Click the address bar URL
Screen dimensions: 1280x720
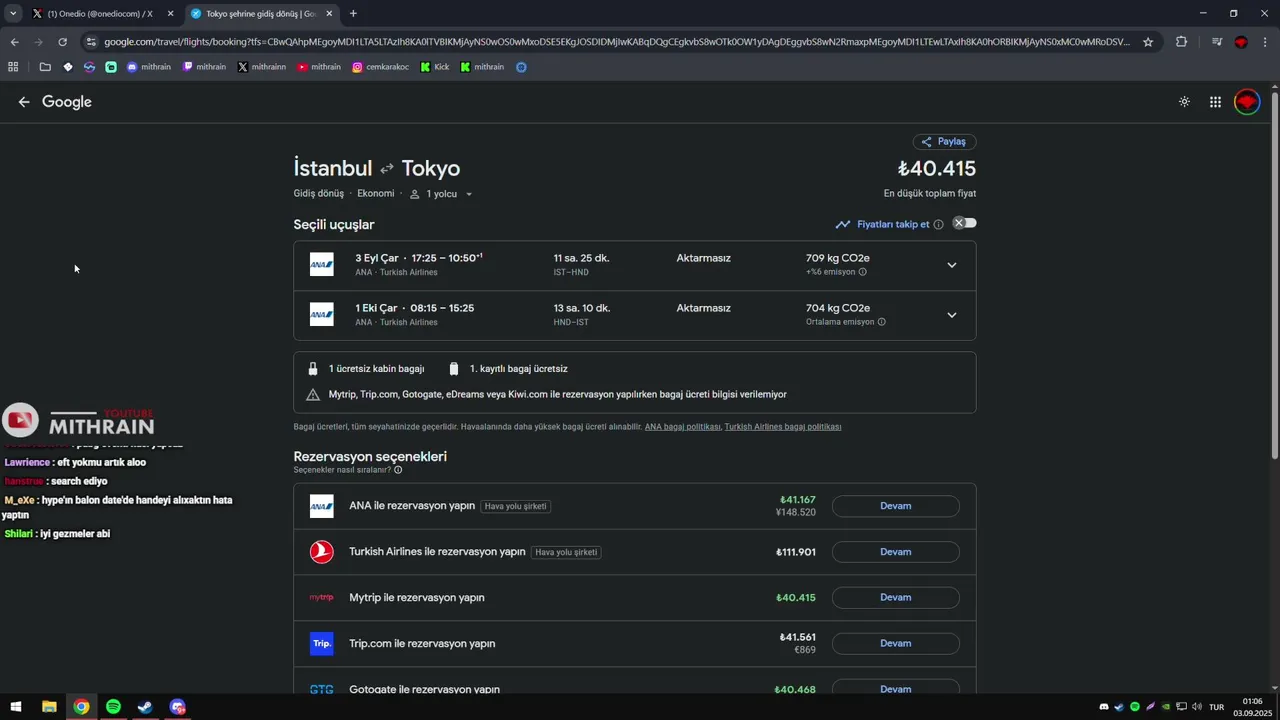[617, 42]
